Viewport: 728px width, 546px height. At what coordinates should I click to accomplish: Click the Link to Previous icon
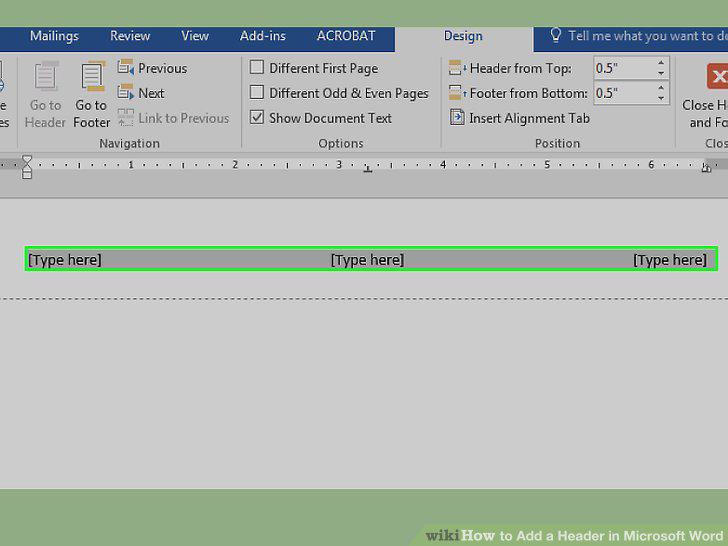coord(126,117)
